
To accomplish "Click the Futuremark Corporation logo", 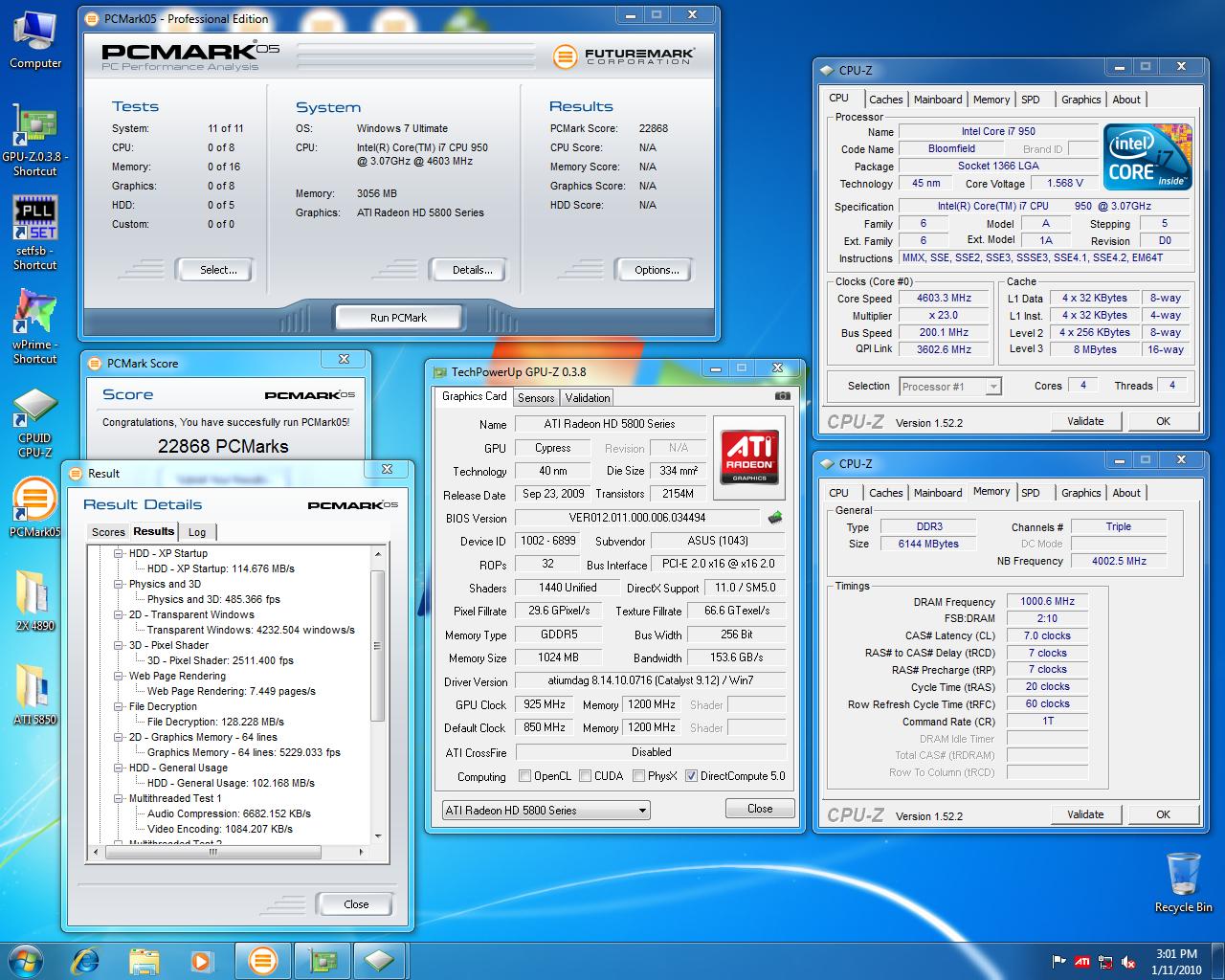I will (x=623, y=56).
